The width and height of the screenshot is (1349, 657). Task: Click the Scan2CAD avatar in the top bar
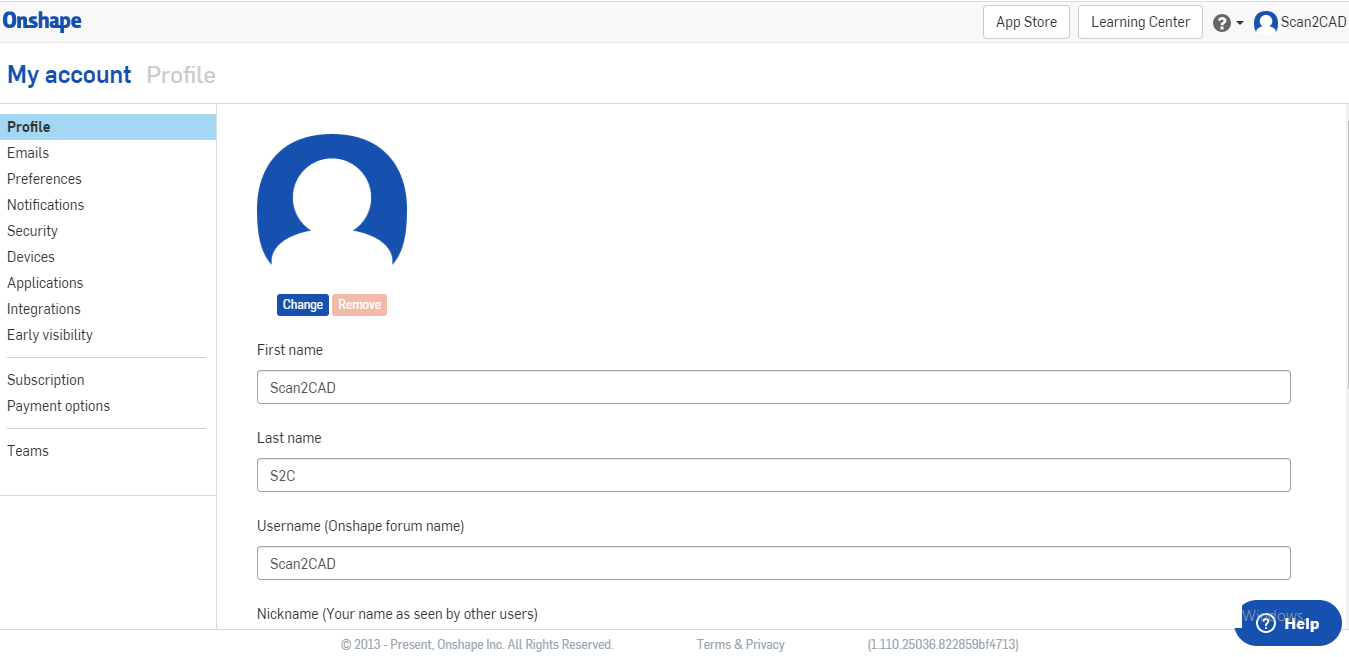point(1265,20)
